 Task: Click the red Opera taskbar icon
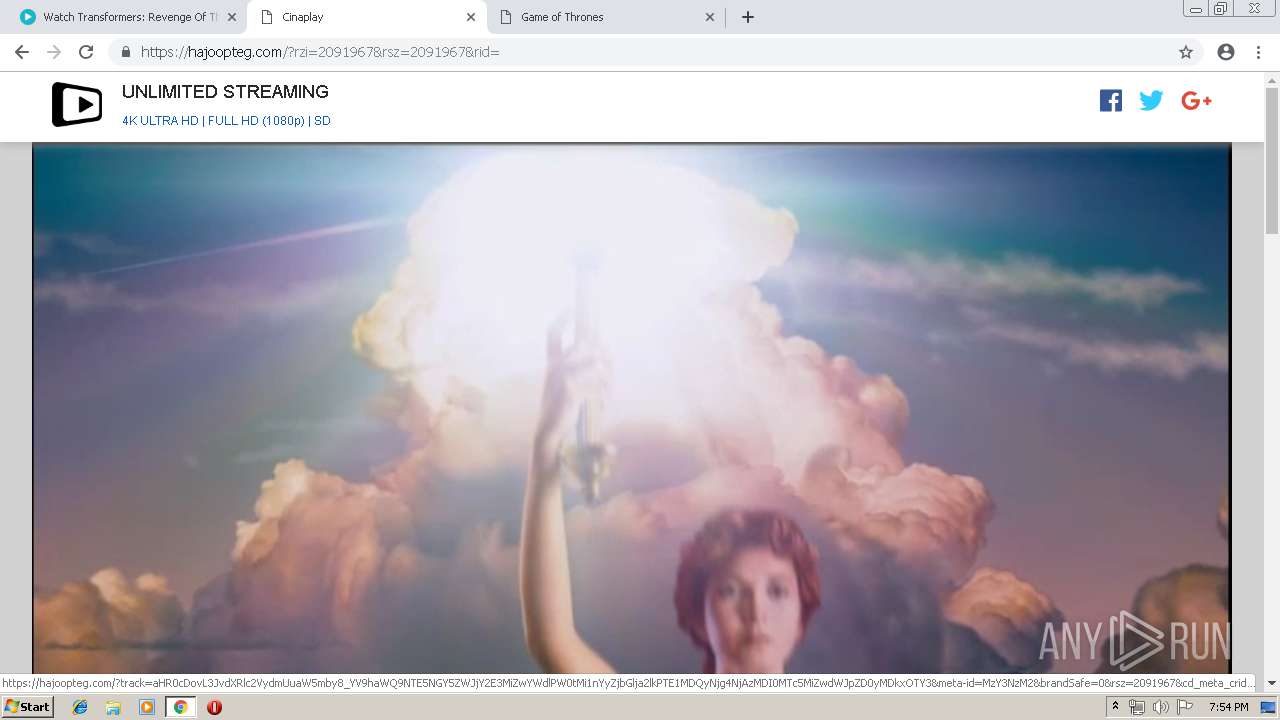click(x=214, y=707)
